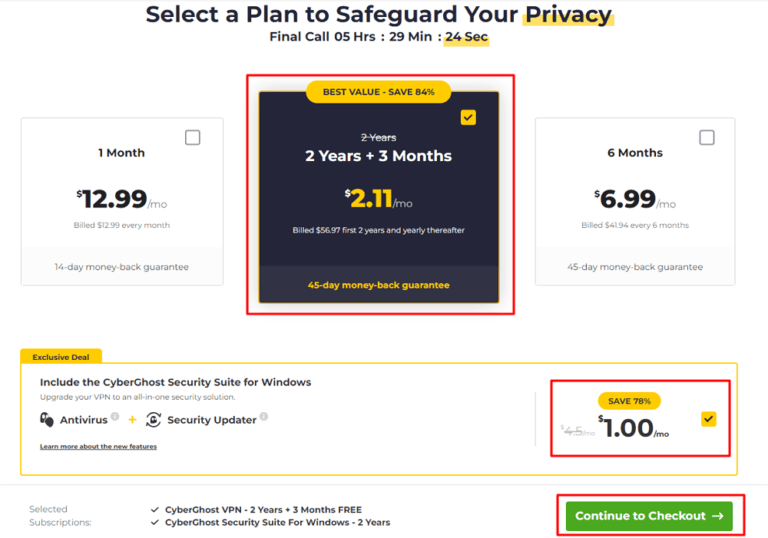Uncheck the 2 Years + 3 Months plan

coord(469,118)
